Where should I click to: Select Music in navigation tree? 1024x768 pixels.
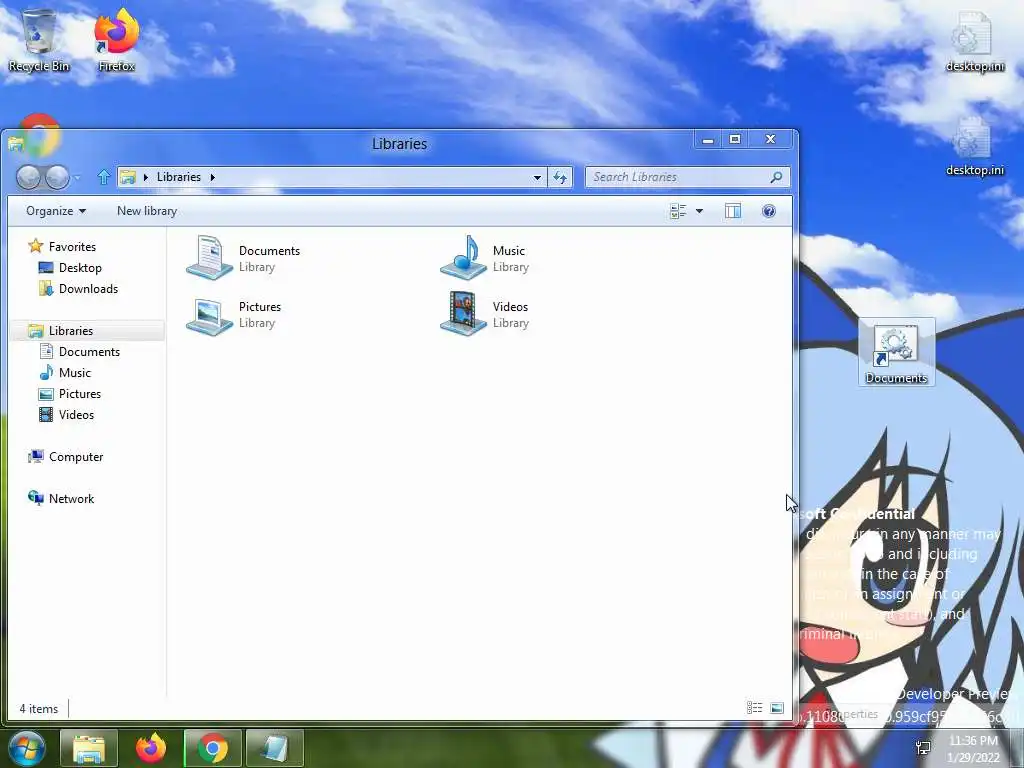[x=65, y=373]
